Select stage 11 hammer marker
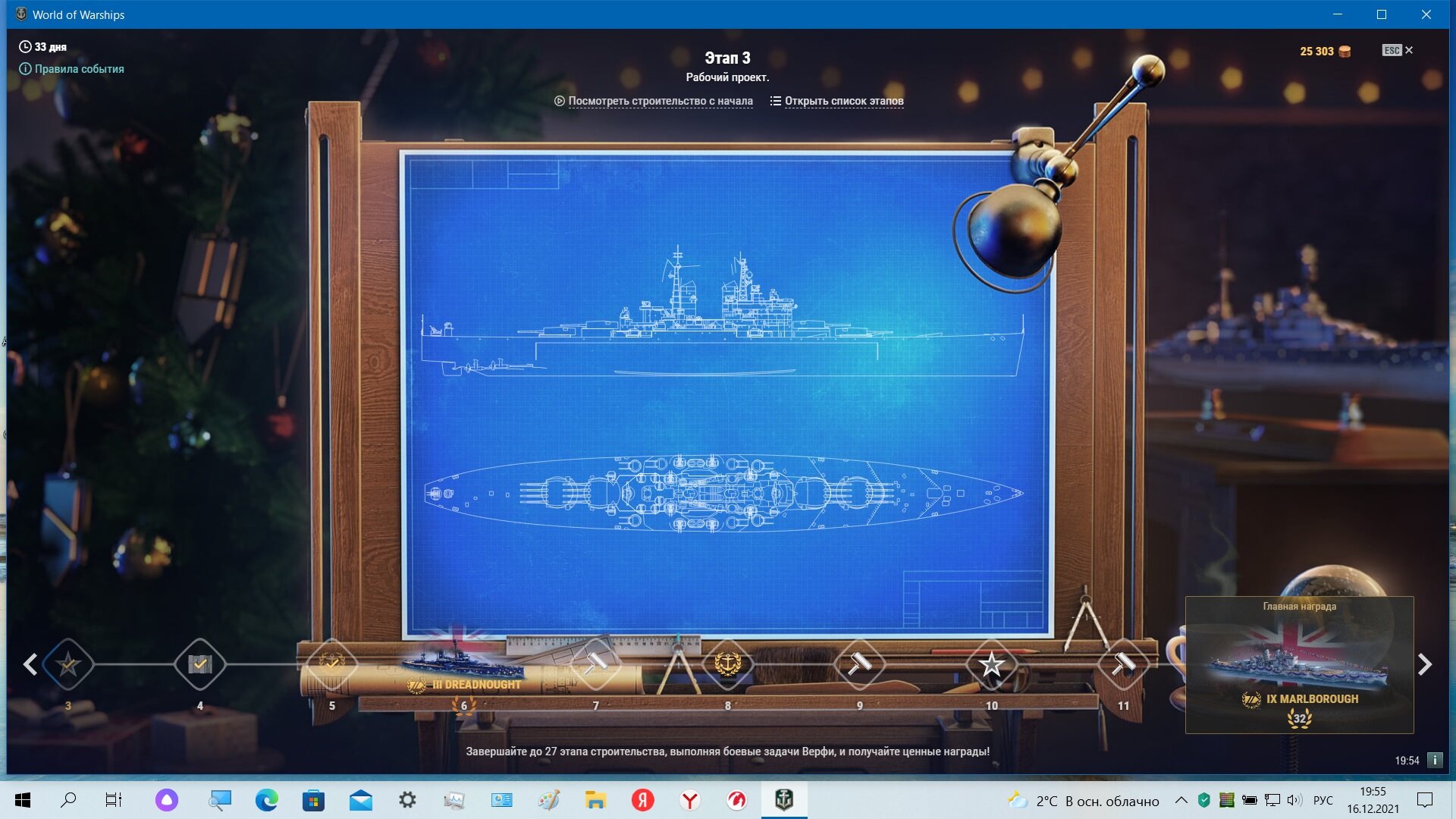Screen dimensions: 1456x819 click(x=1123, y=664)
